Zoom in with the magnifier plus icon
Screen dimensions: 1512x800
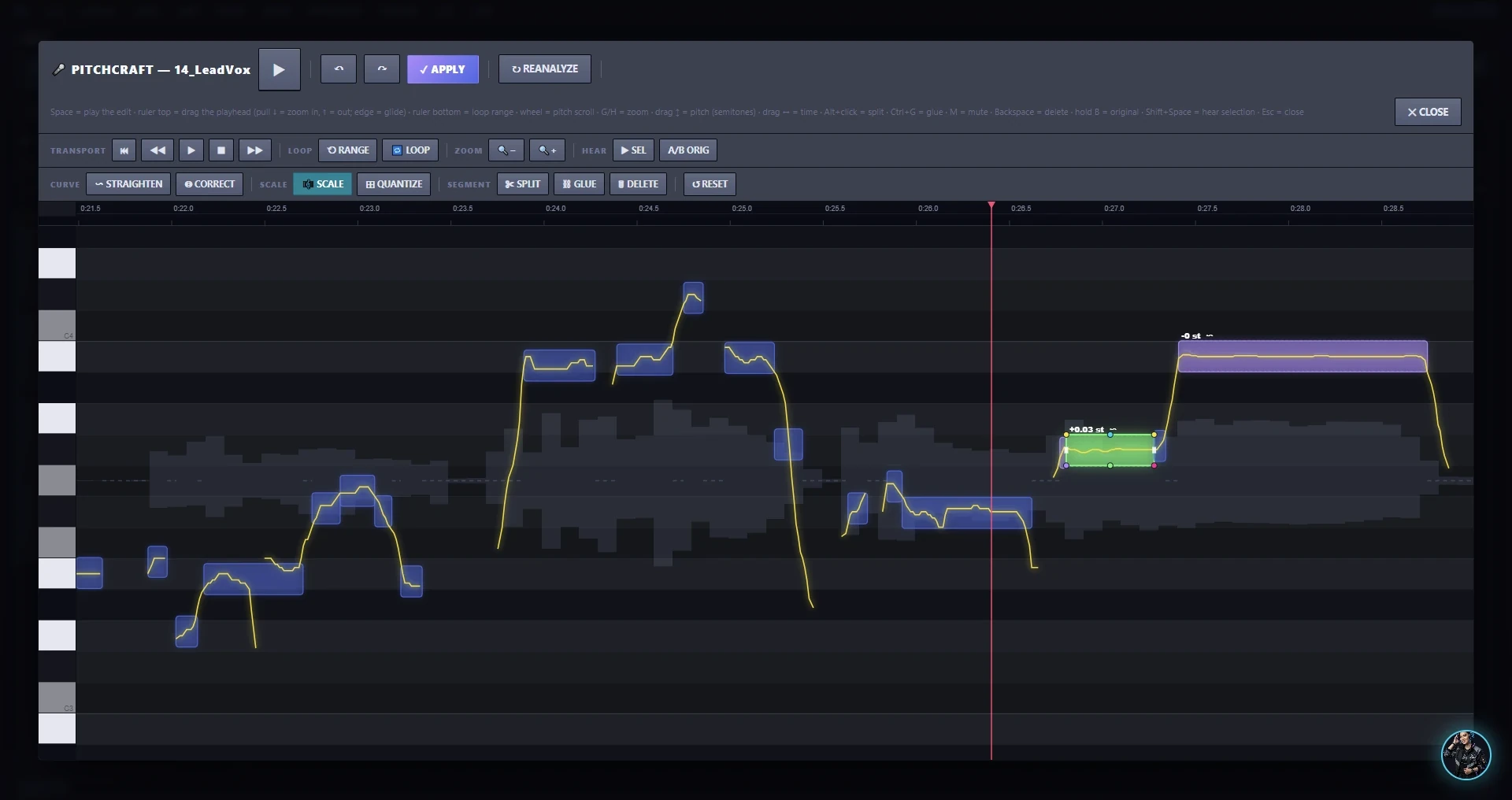547,150
